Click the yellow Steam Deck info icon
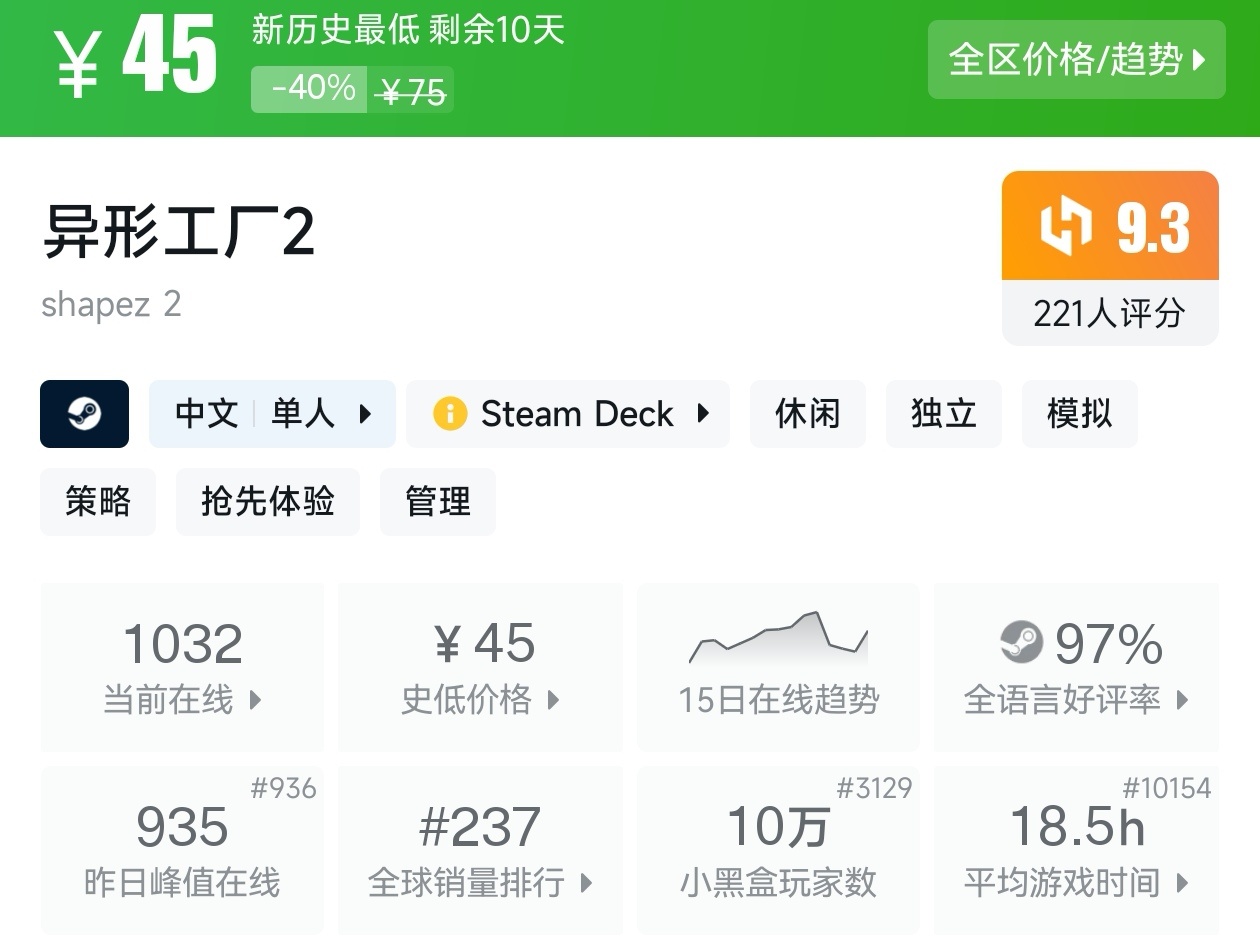Image resolution: width=1260 pixels, height=948 pixels. 450,414
